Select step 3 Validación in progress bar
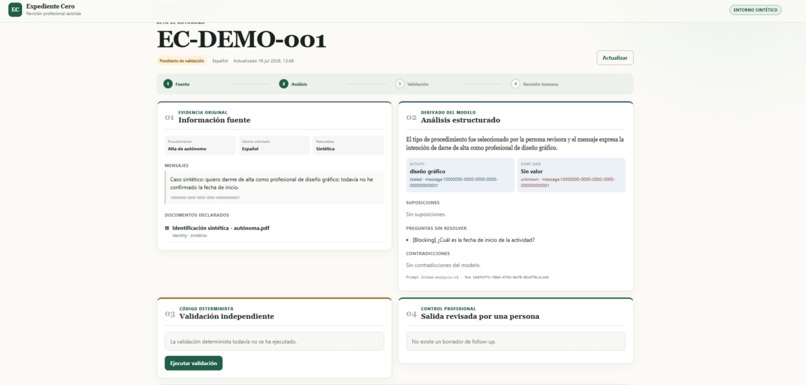This screenshot has height=385, width=806. (412, 84)
